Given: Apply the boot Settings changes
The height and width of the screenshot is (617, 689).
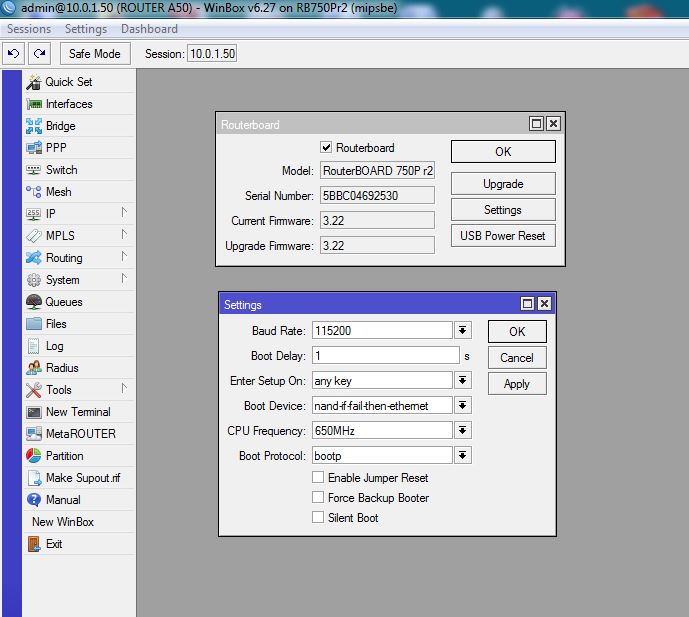Looking at the screenshot, I should point(517,384).
